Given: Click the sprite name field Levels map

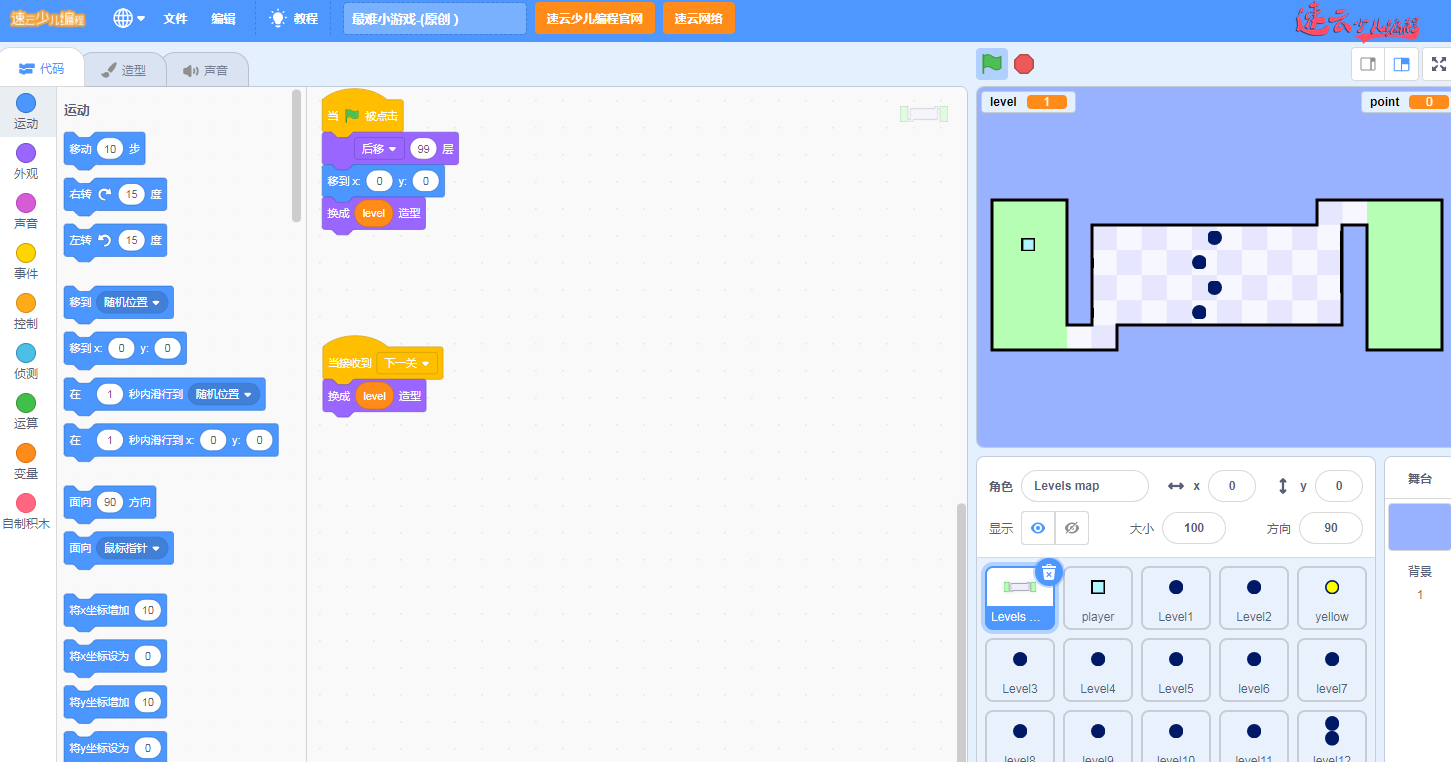Looking at the screenshot, I should (x=1084, y=486).
